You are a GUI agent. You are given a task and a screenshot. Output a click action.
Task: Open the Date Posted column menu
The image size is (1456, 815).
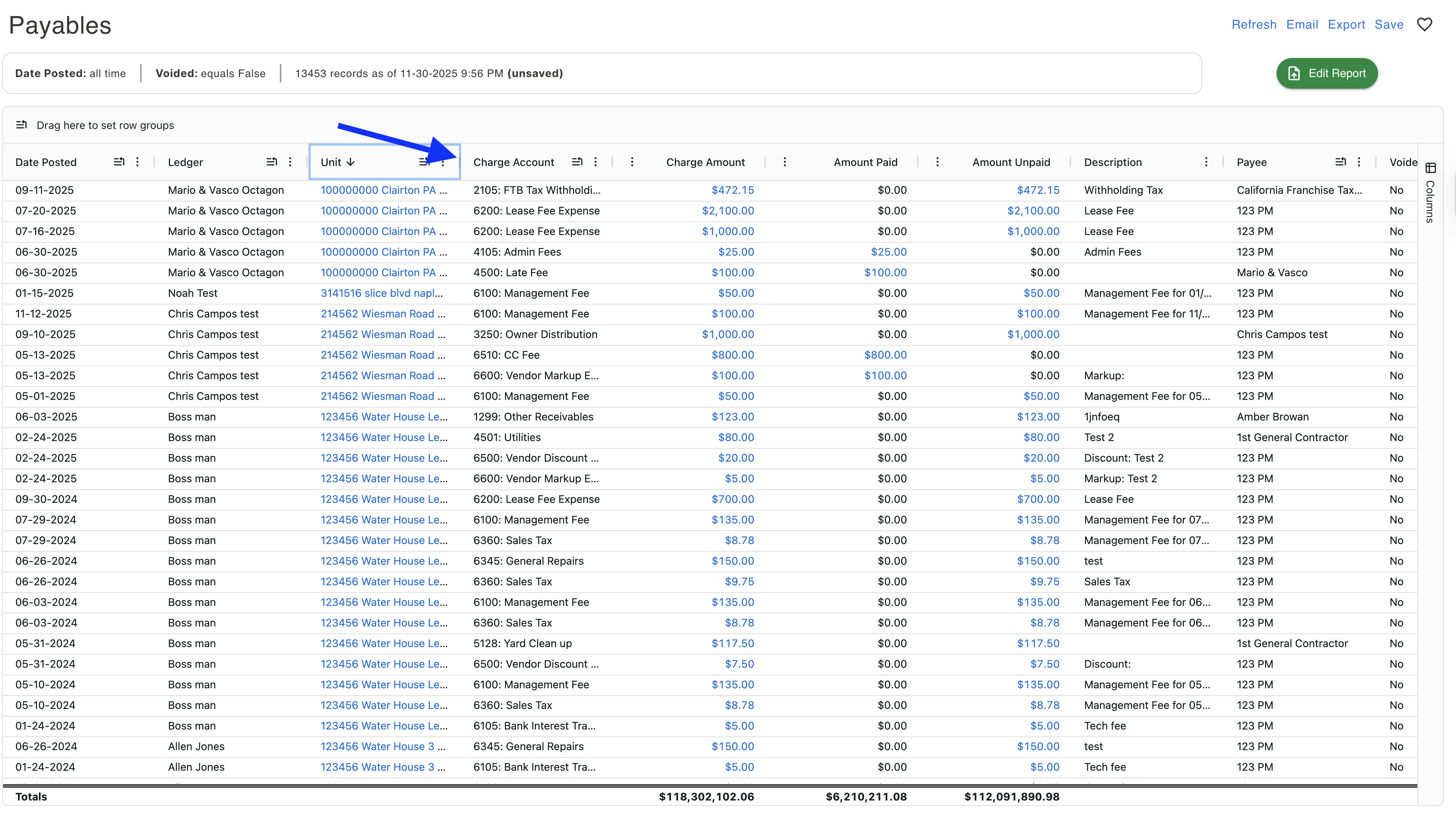(x=137, y=162)
